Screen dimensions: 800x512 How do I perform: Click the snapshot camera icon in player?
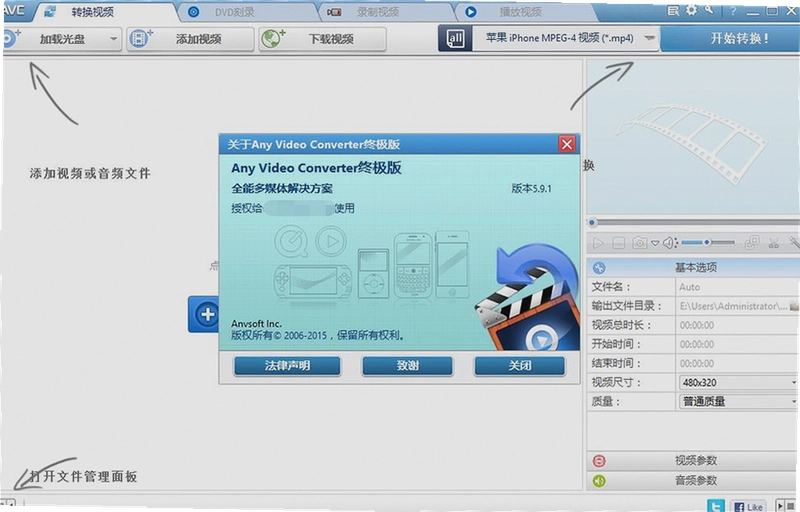click(x=639, y=243)
